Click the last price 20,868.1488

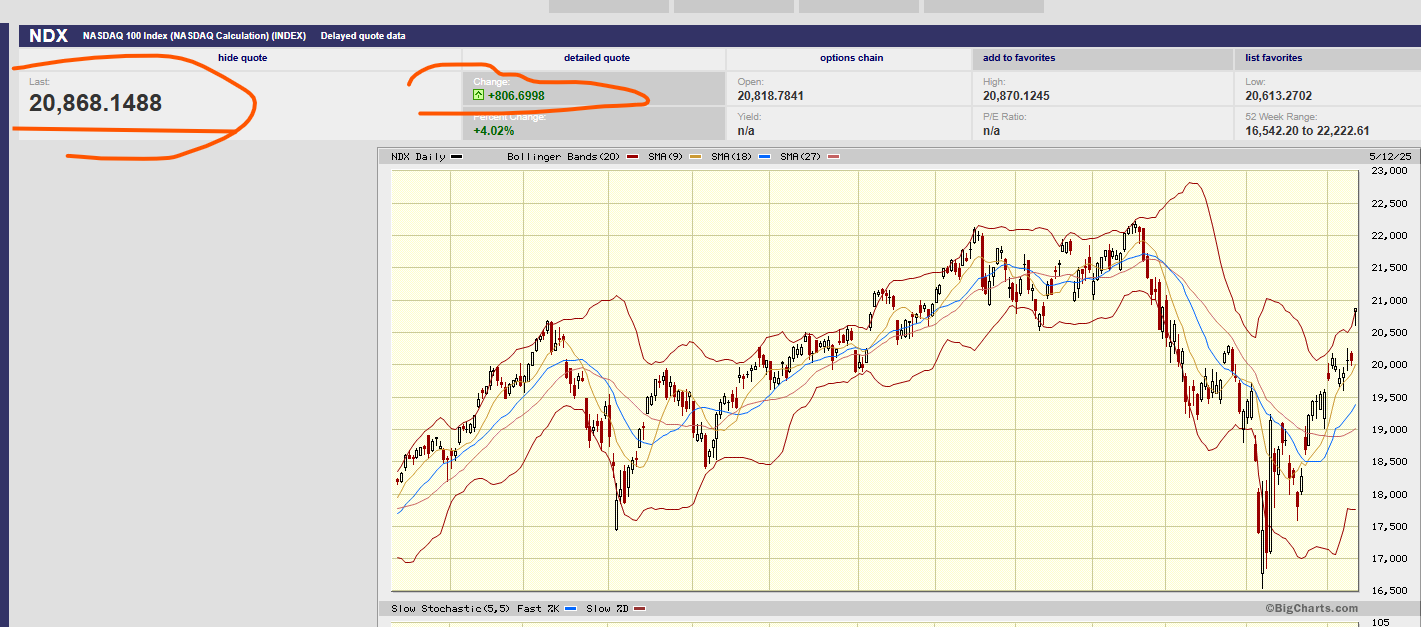click(x=96, y=103)
